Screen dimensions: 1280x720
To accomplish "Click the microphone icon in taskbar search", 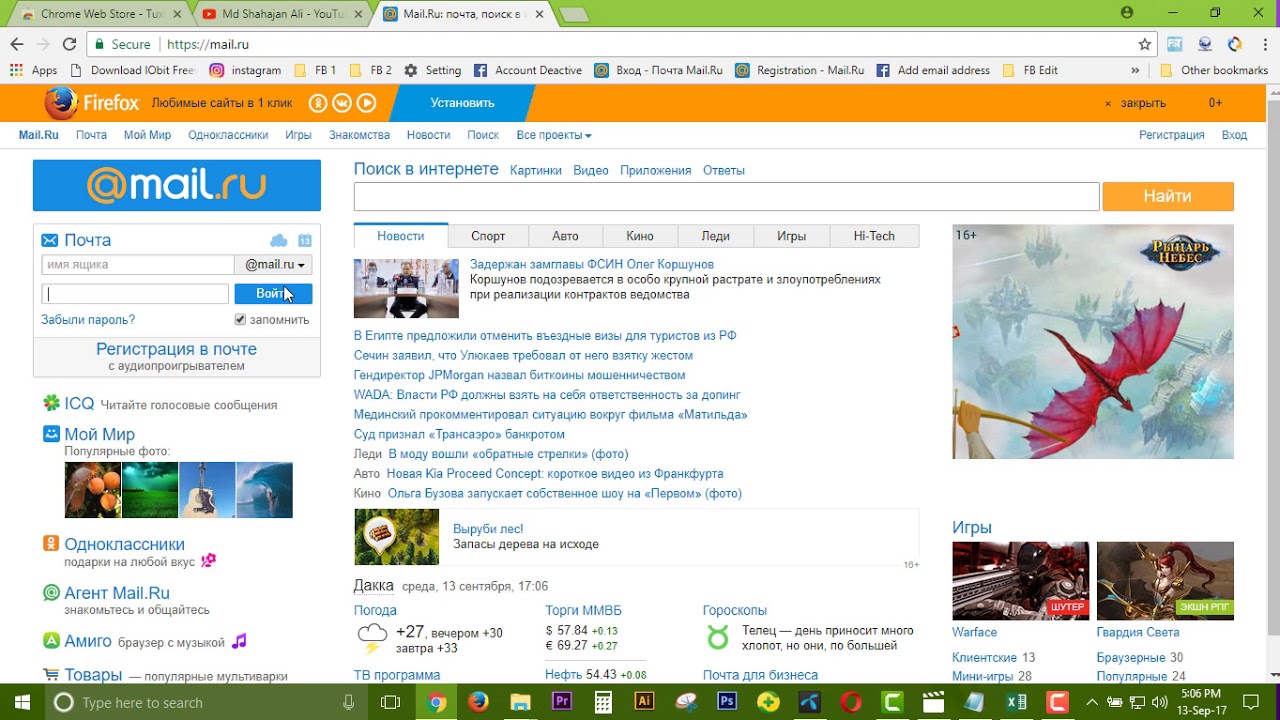I will pos(348,702).
